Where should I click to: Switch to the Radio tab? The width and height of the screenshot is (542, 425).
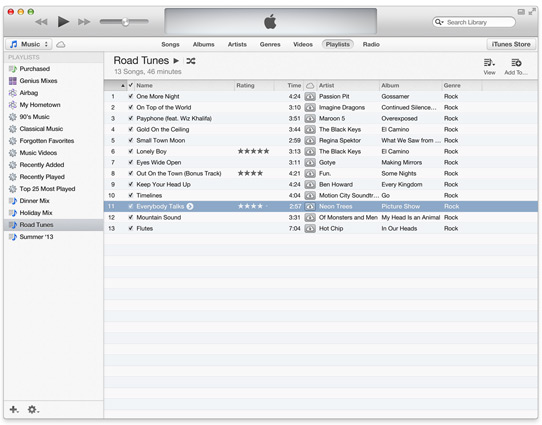(x=371, y=44)
